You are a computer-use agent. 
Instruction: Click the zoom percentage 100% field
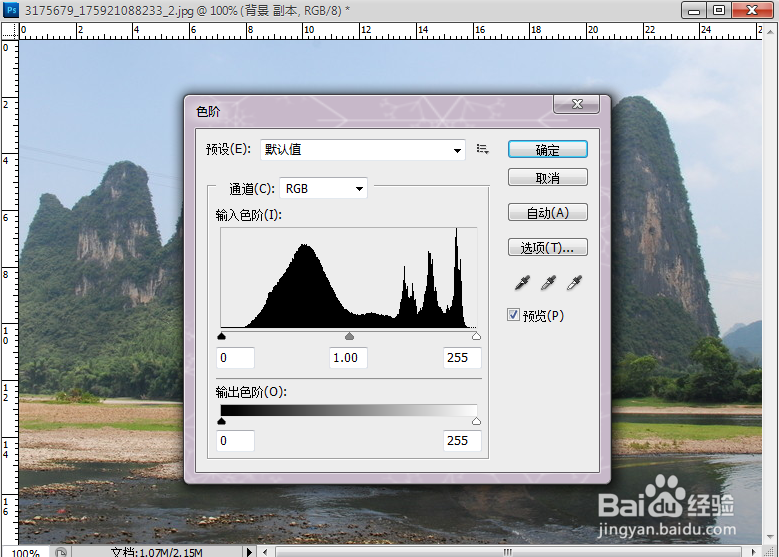(25, 553)
